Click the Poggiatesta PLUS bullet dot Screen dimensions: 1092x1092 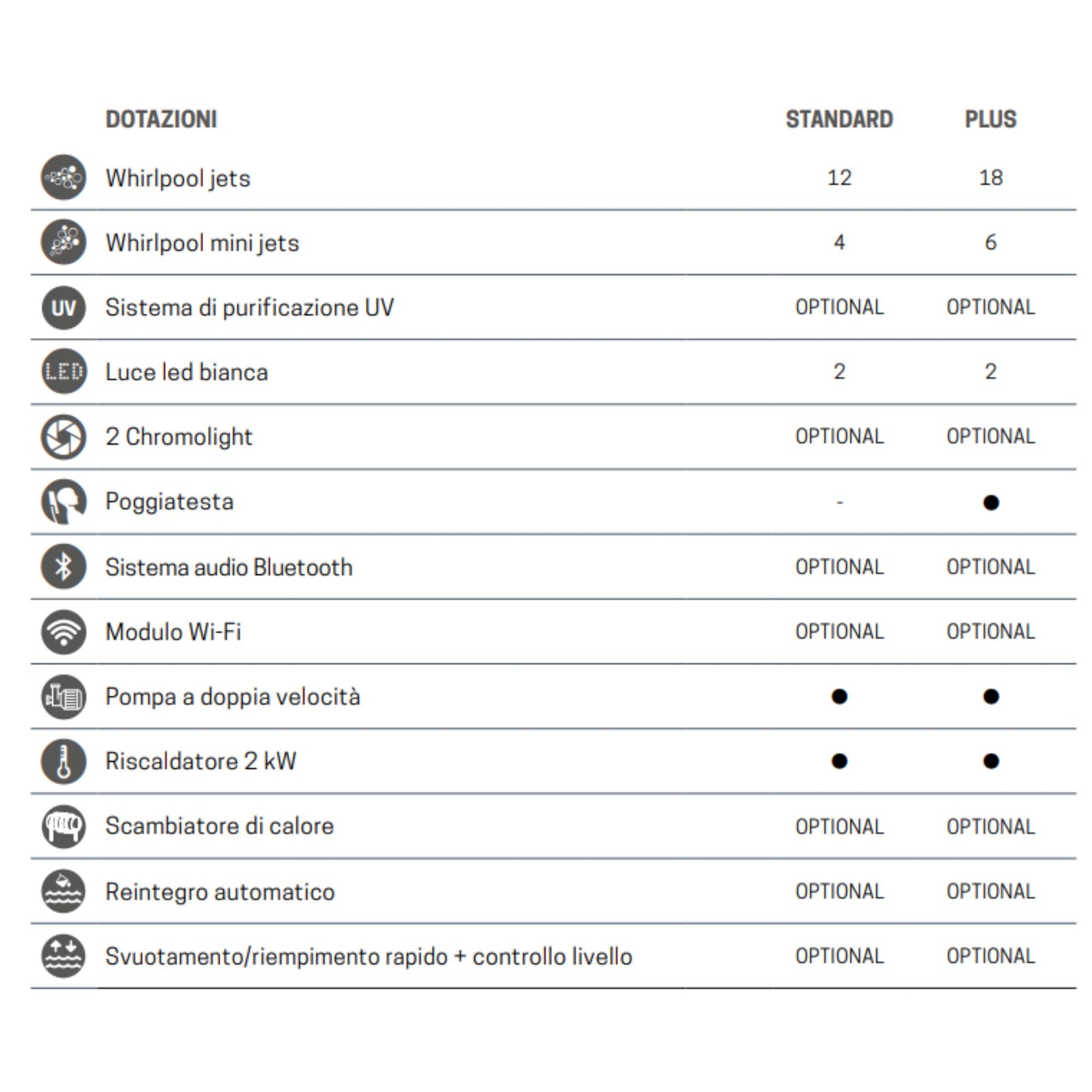point(991,502)
